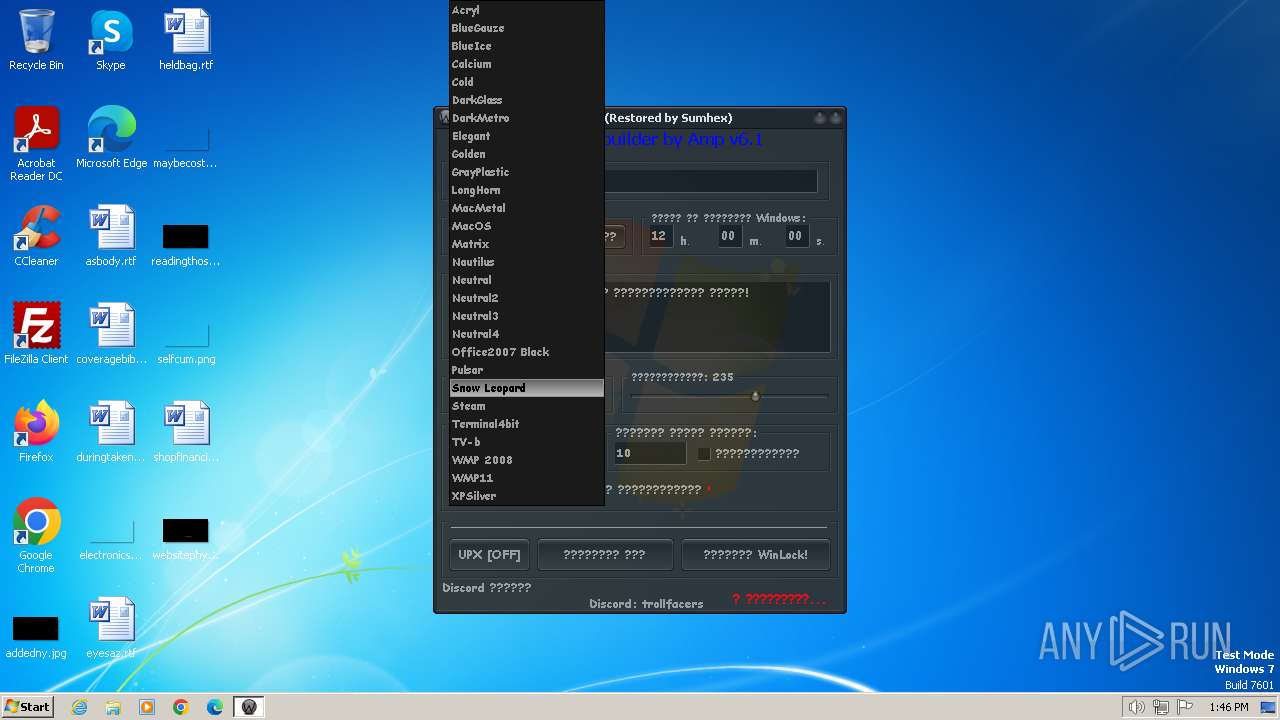Select MacMetal skin option
Image resolution: width=1280 pixels, height=720 pixels.
pos(527,208)
